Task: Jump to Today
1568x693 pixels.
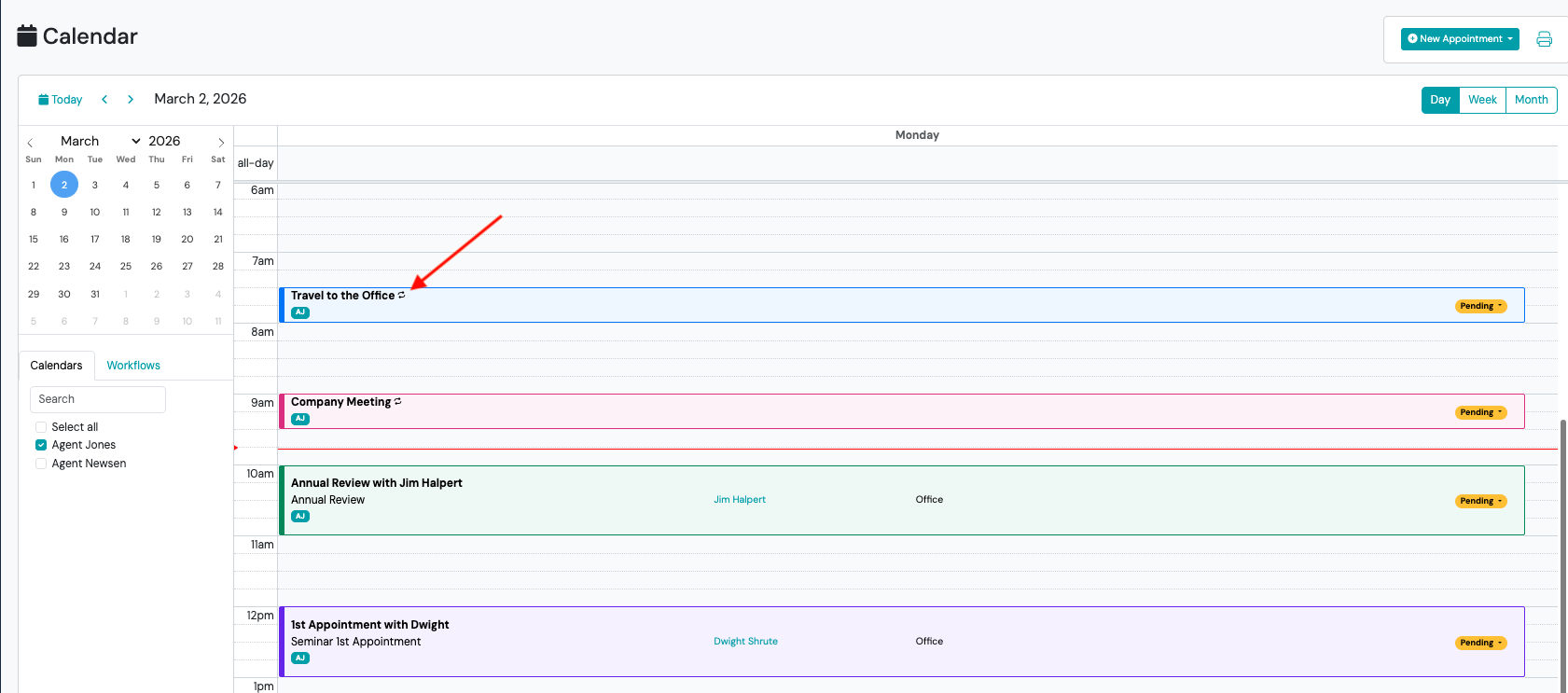Action: pos(60,100)
